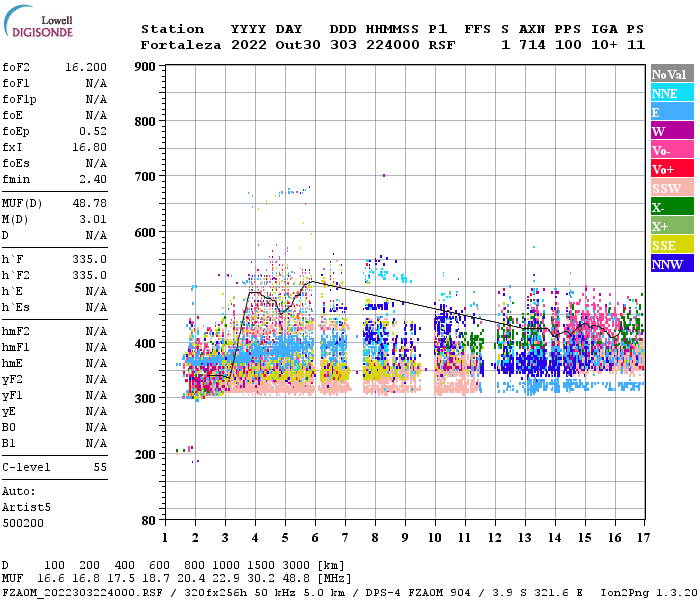Click the MUF(D) value 48.78

pos(89,204)
